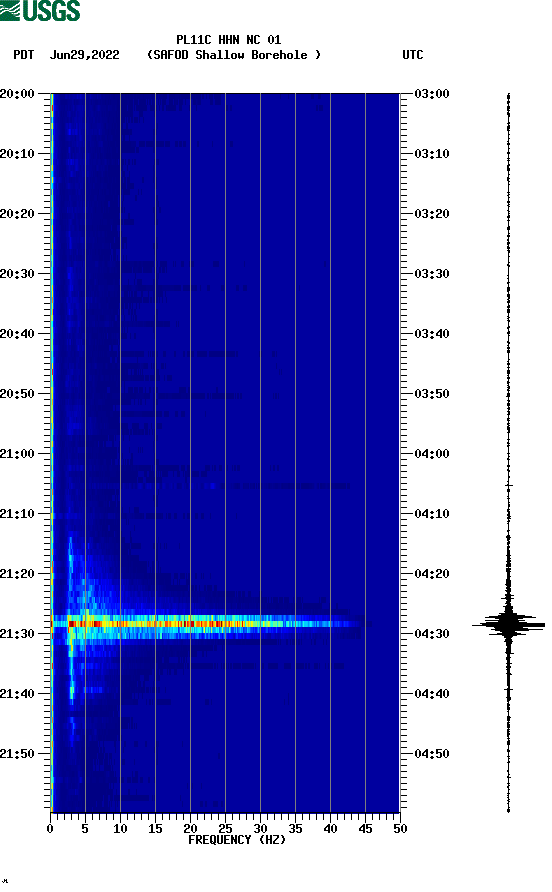Click the 04:10 UTC time label

(x=432, y=514)
